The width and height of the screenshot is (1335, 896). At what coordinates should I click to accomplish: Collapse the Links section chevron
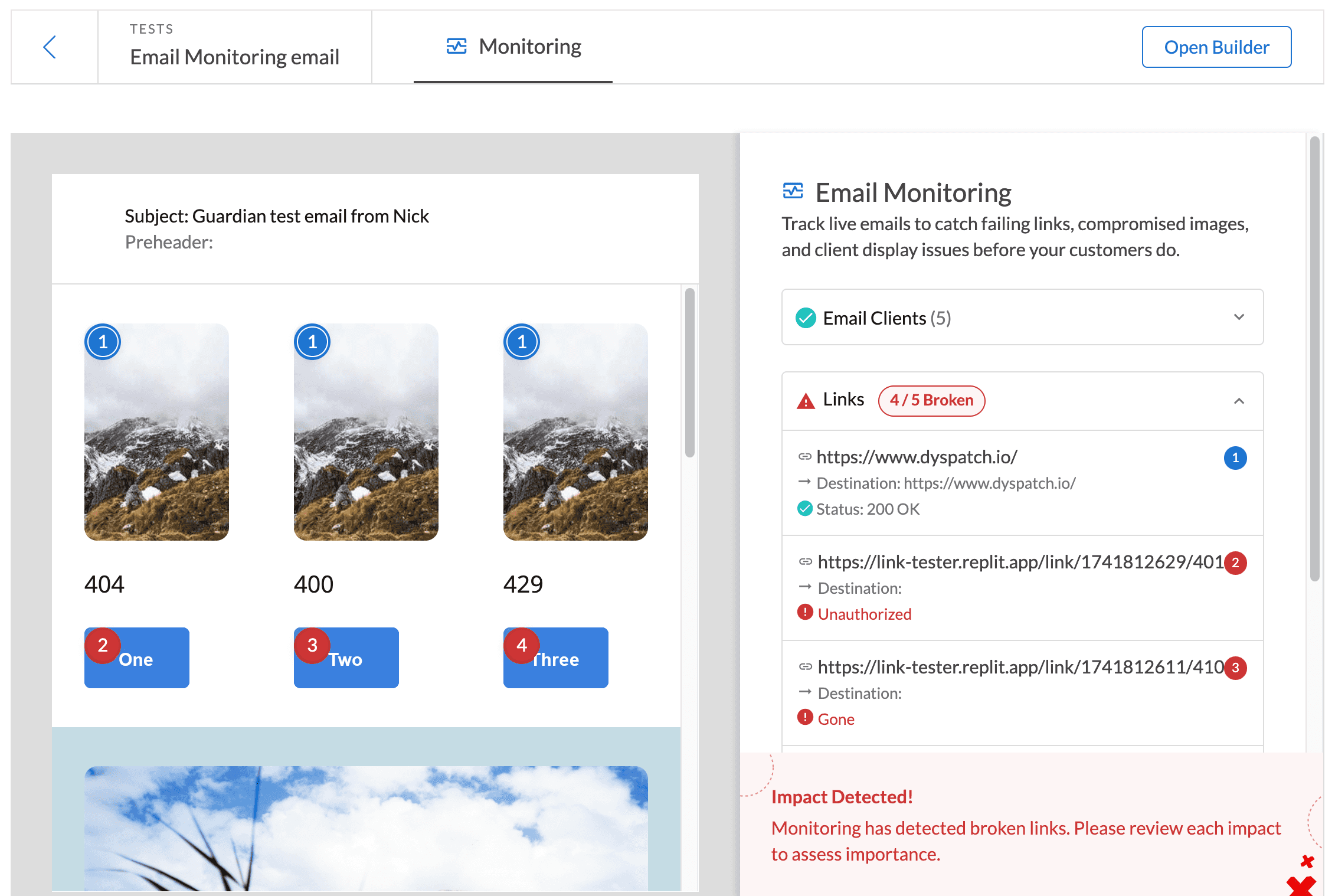tap(1239, 401)
